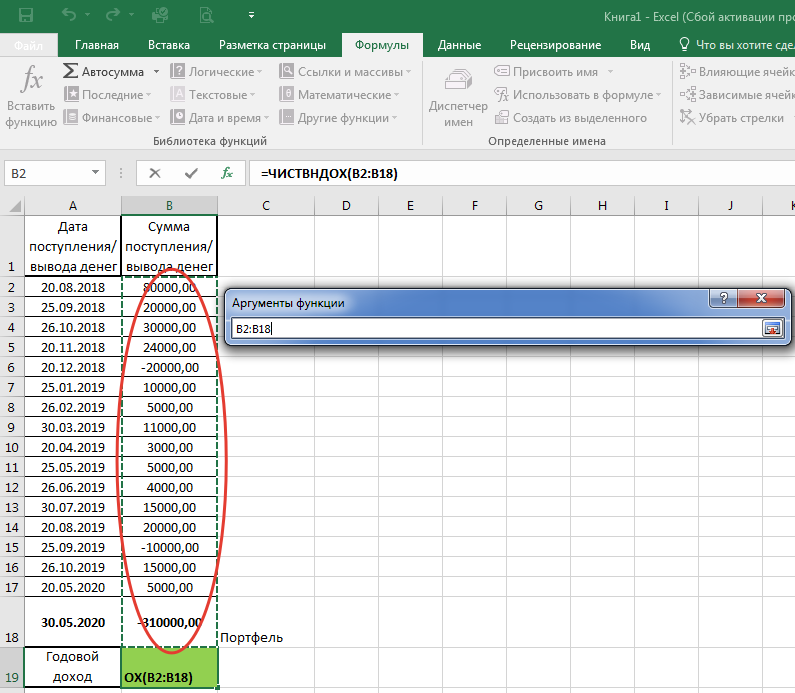This screenshot has width=795, height=693.
Task: Click cell with value 11000,00
Action: tap(169, 427)
